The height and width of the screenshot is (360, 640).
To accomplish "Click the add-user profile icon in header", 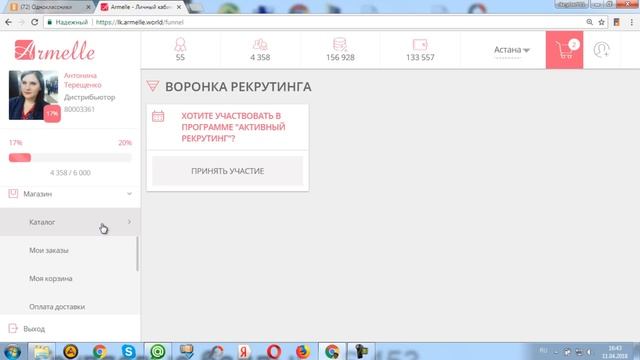I will (x=601, y=50).
